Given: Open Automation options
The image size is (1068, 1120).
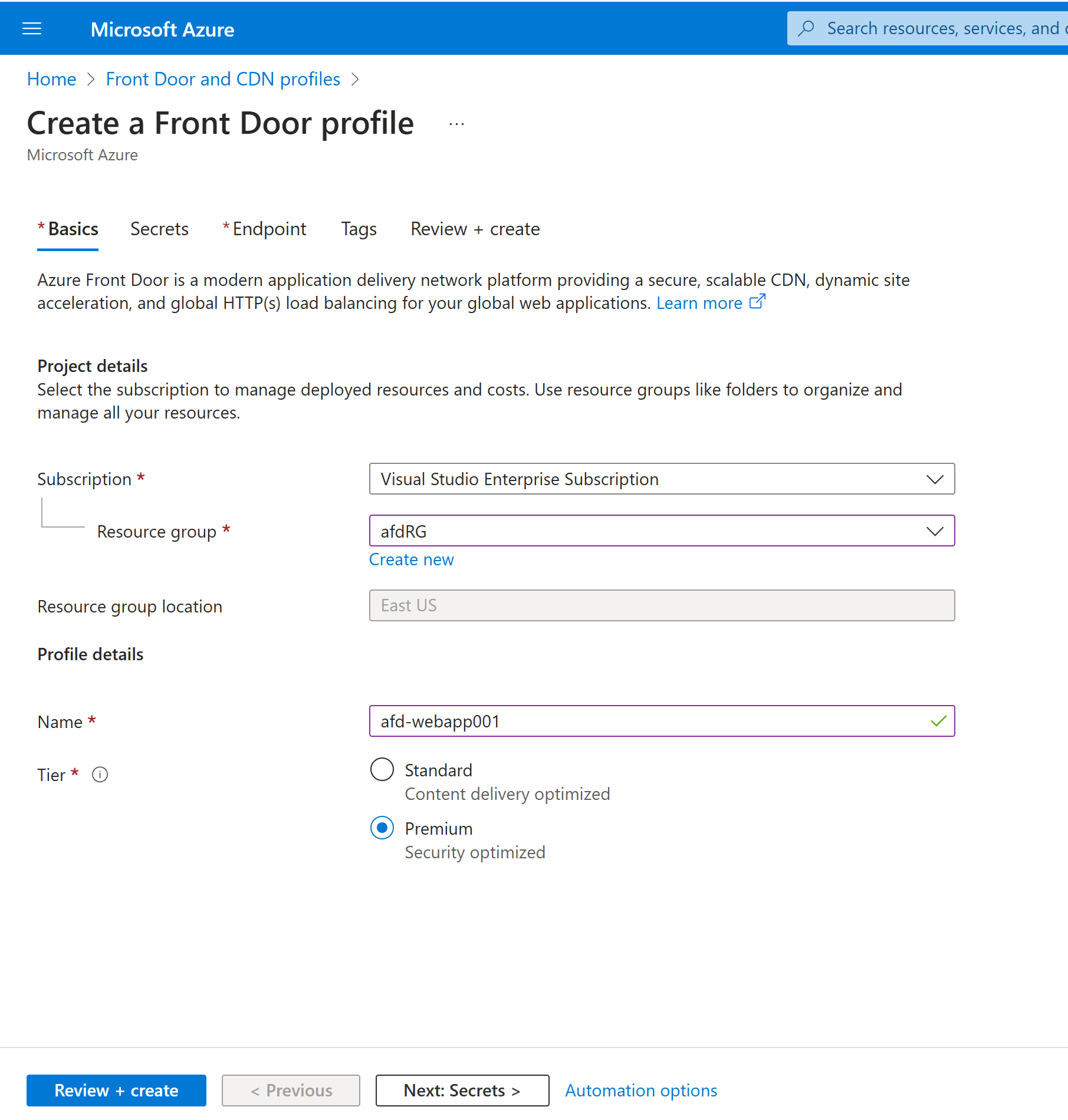Looking at the screenshot, I should (x=640, y=1090).
